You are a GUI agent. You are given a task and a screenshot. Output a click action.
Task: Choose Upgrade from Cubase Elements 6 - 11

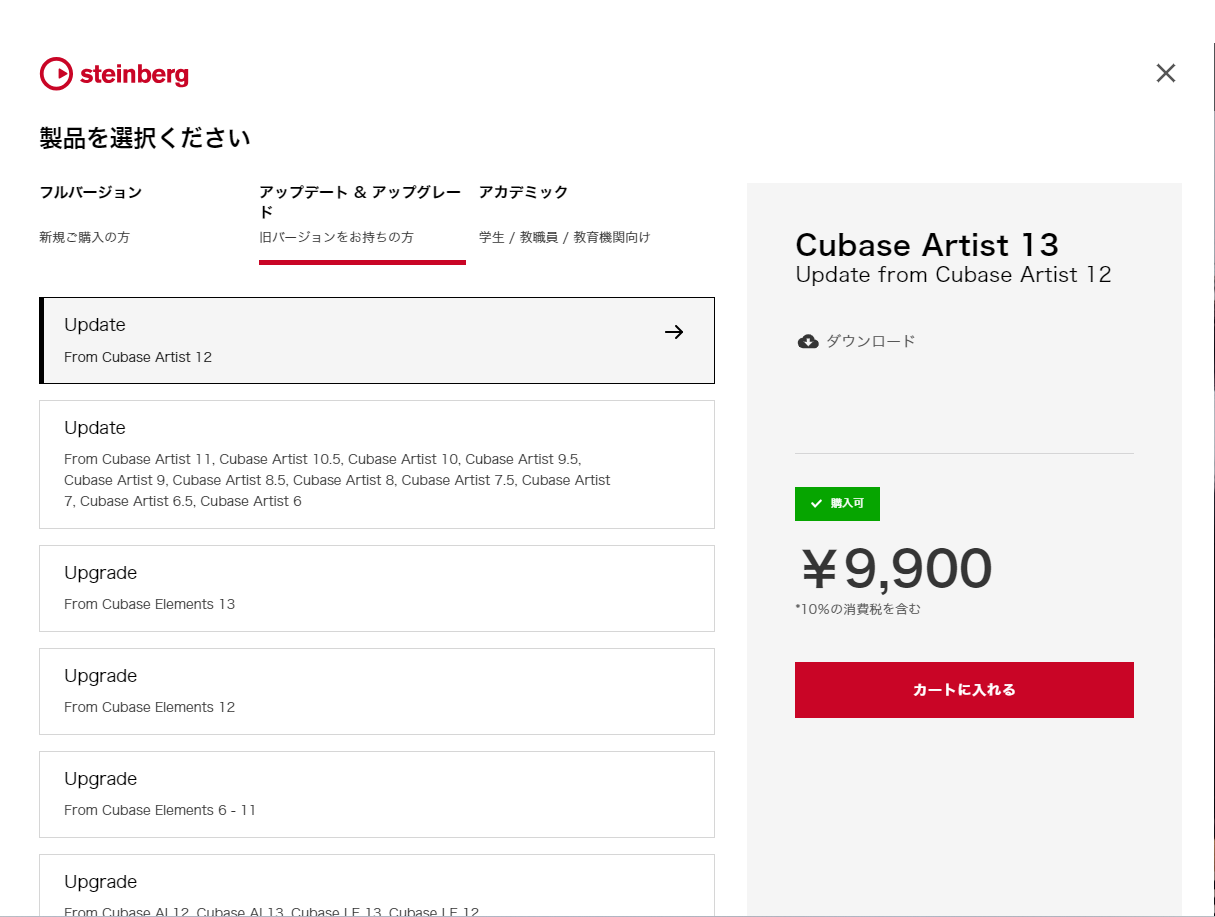tap(377, 794)
